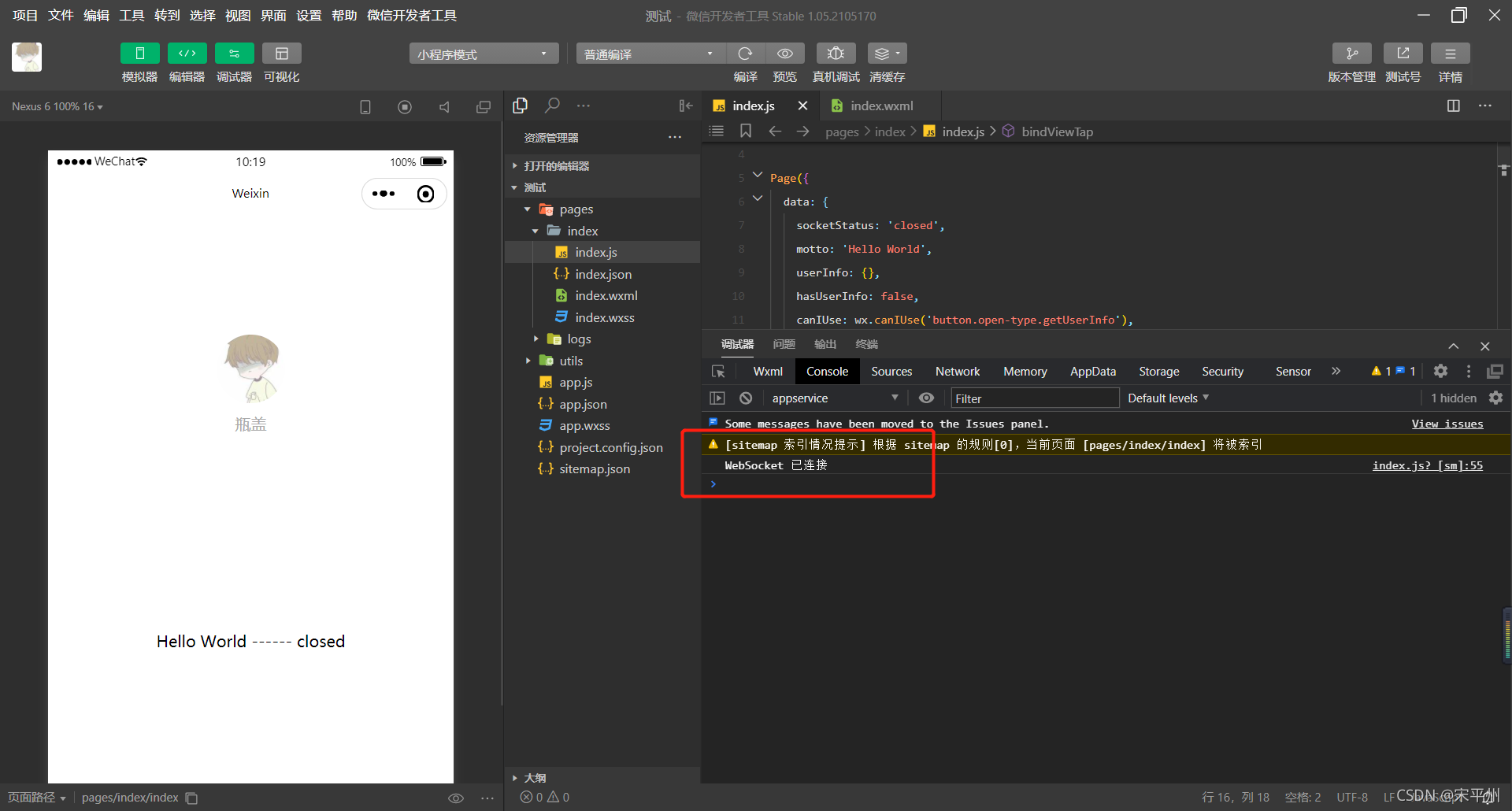Click the navigate back arrow in editor

[x=775, y=131]
